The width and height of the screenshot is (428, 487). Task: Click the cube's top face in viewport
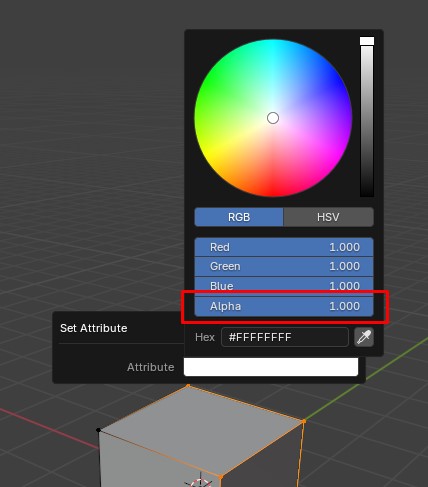[203, 430]
